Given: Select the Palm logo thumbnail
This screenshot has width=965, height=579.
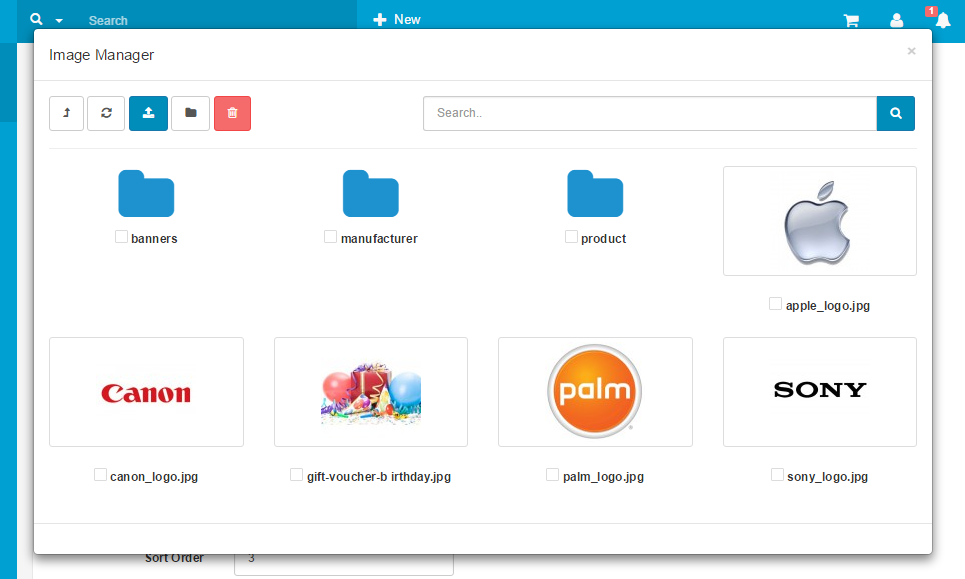Looking at the screenshot, I should point(595,392).
